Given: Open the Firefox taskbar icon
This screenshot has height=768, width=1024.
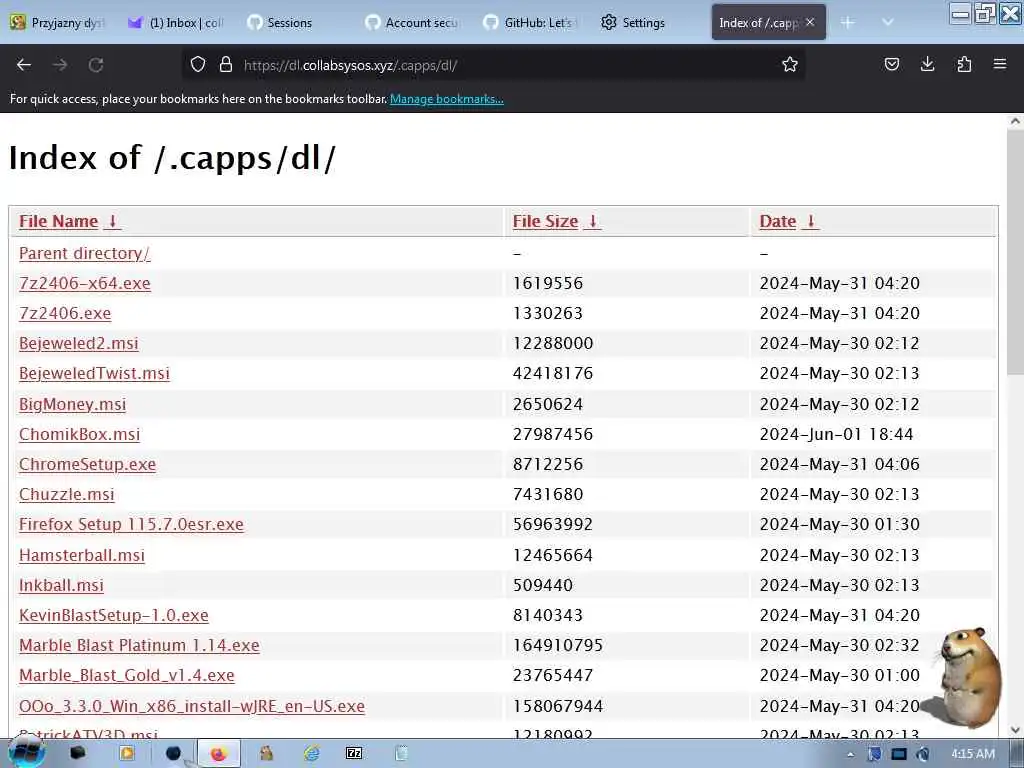Looking at the screenshot, I should (218, 754).
